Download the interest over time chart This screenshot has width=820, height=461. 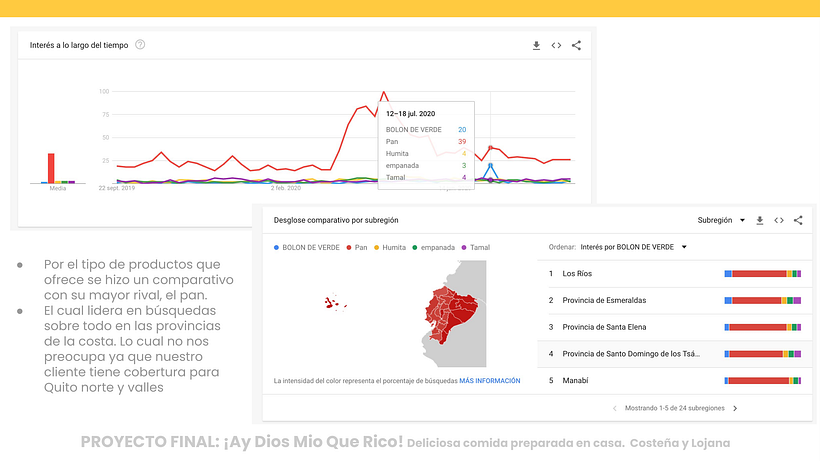(x=536, y=45)
